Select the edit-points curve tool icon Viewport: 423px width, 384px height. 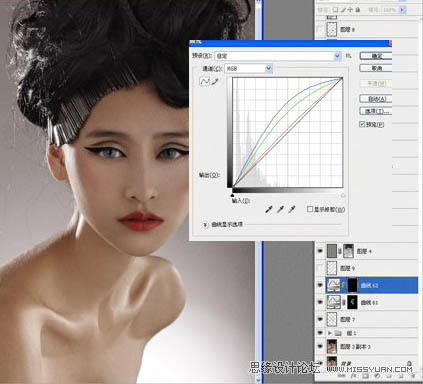pos(204,81)
